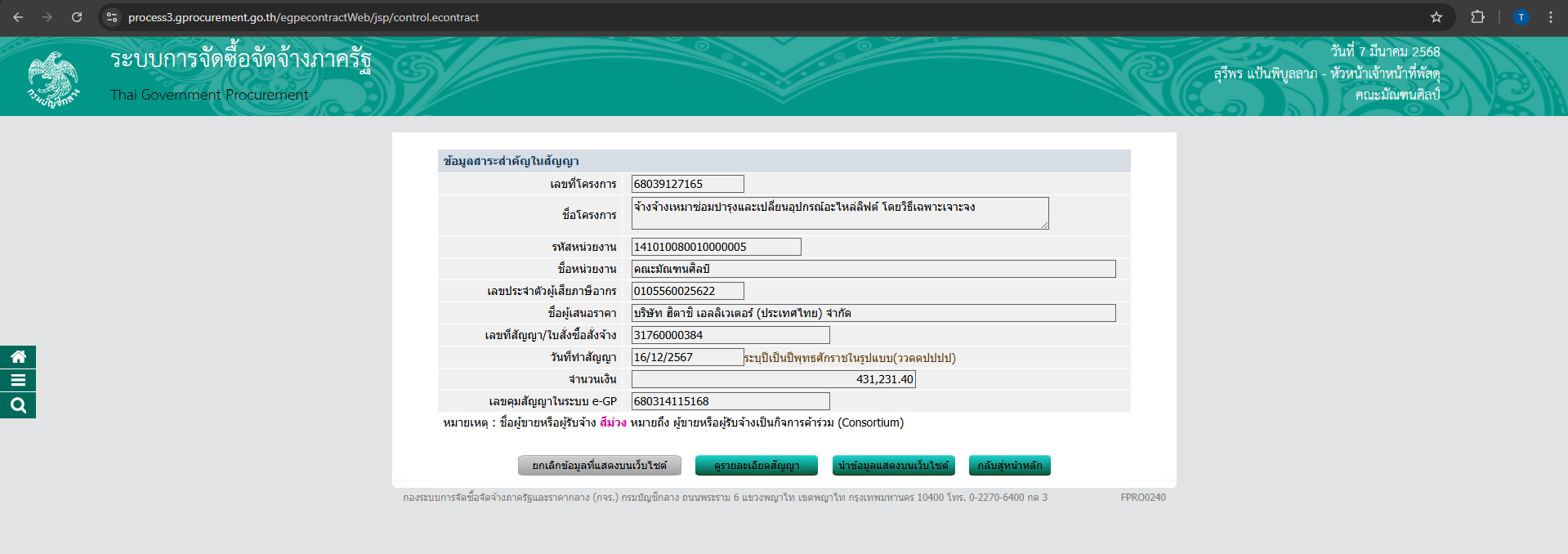Click the Comptroller General's Department garuda logo
1568x554 pixels.
click(x=54, y=79)
